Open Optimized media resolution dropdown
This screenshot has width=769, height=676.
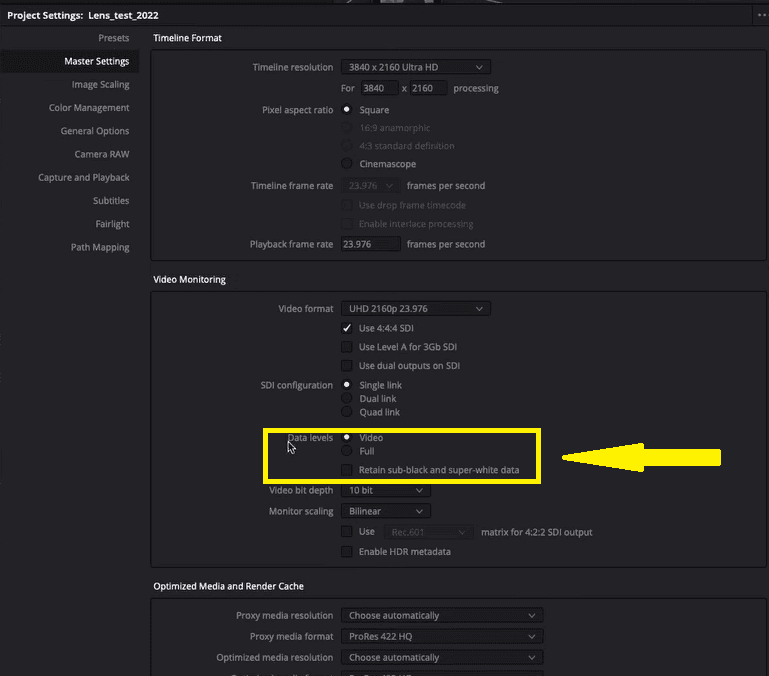point(442,657)
